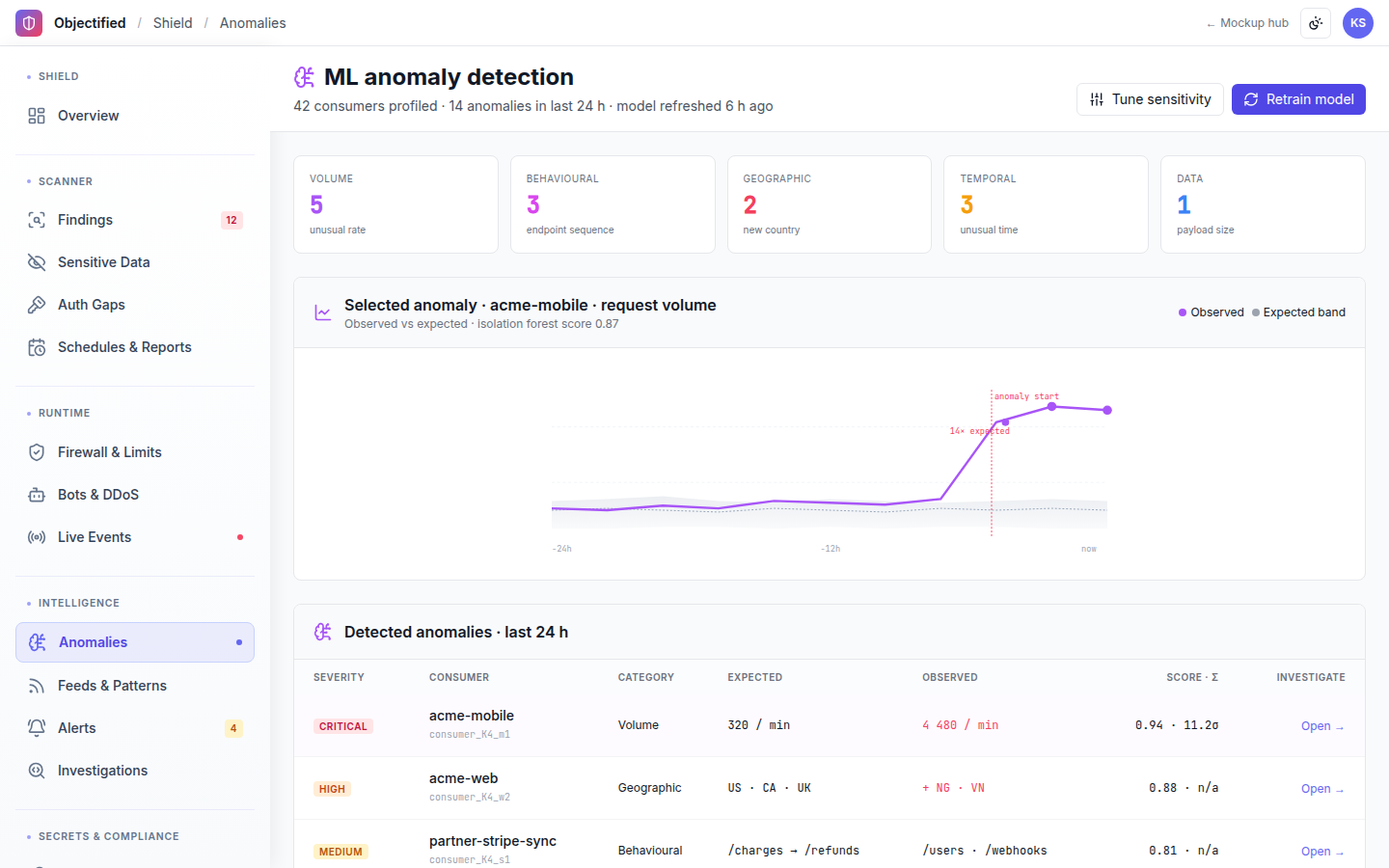This screenshot has height=868, width=1389.
Task: Click Detected anomalies section brain icon
Action: point(323,632)
